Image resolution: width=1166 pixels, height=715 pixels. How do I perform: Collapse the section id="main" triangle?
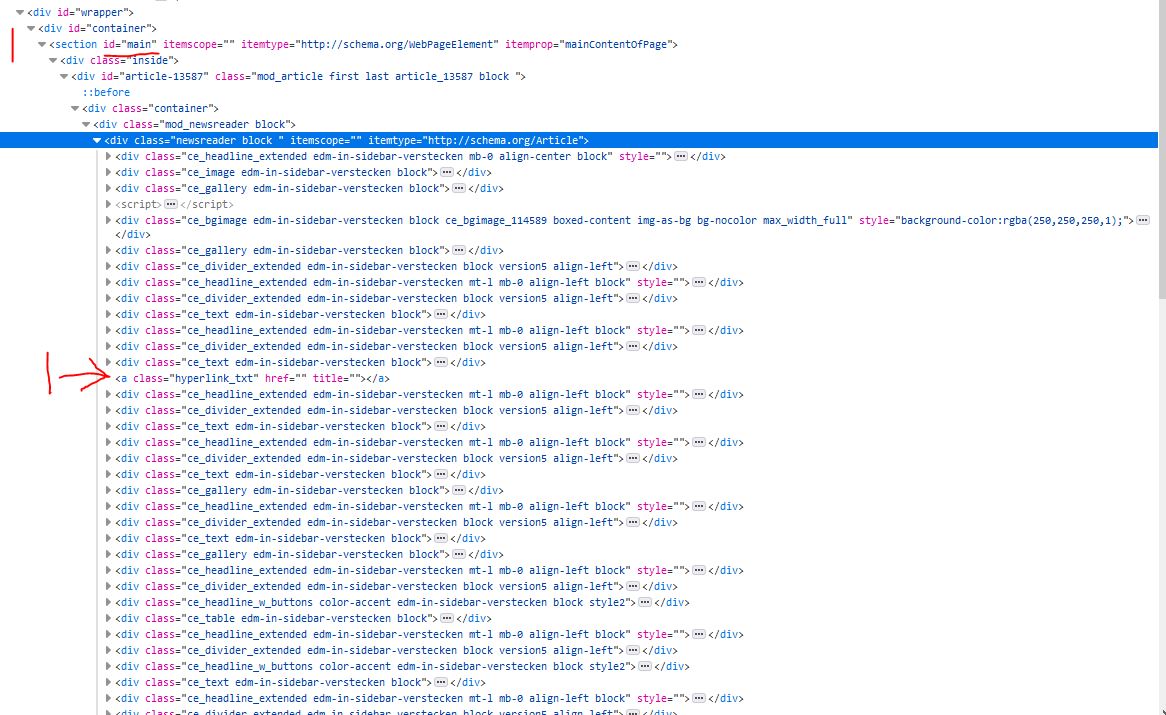coord(42,44)
